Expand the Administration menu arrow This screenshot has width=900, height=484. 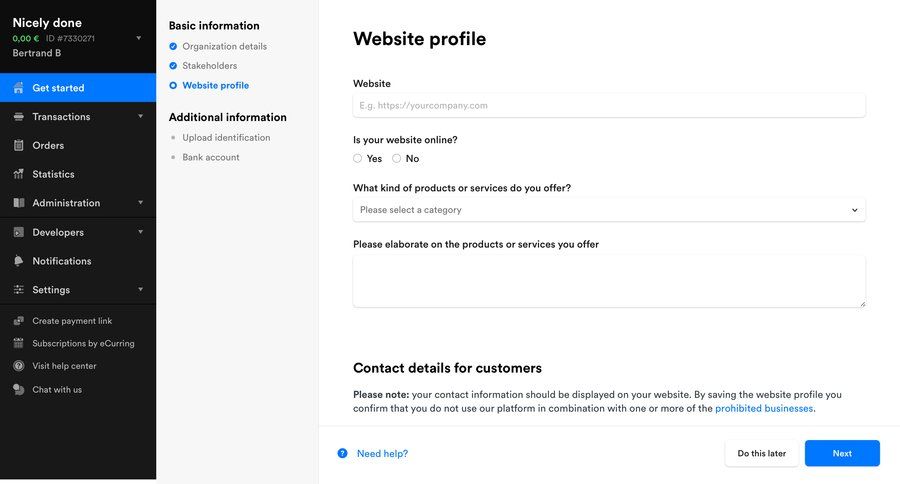click(140, 203)
